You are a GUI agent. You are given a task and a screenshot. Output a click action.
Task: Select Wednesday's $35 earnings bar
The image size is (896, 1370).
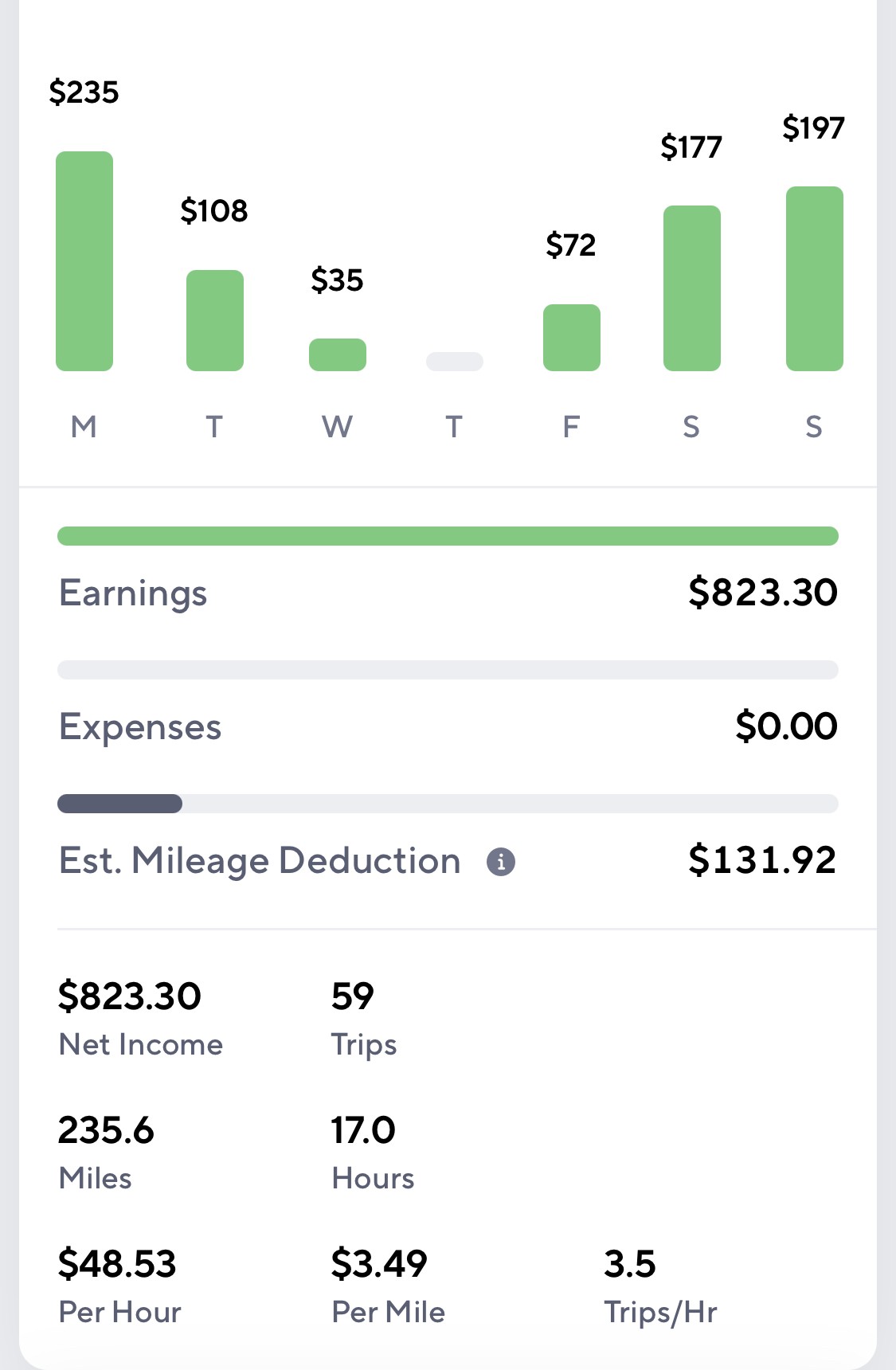(x=338, y=354)
